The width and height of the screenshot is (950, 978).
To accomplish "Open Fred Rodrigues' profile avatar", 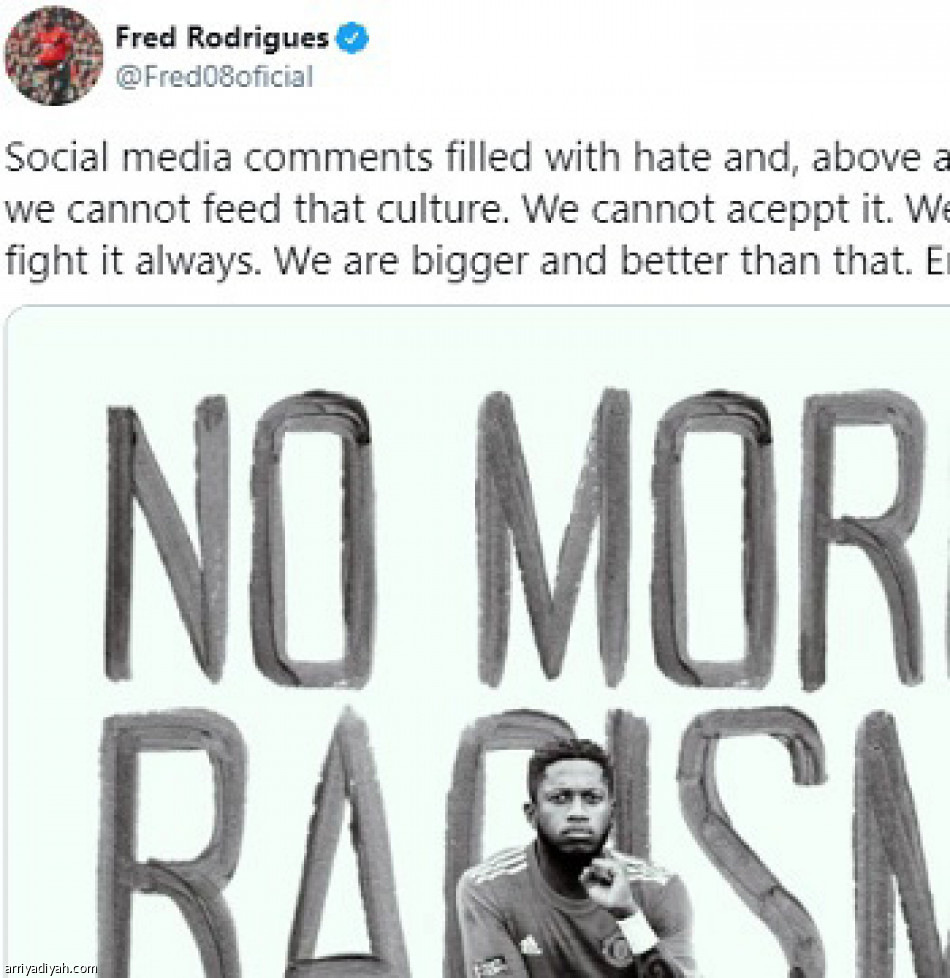I will [54, 55].
